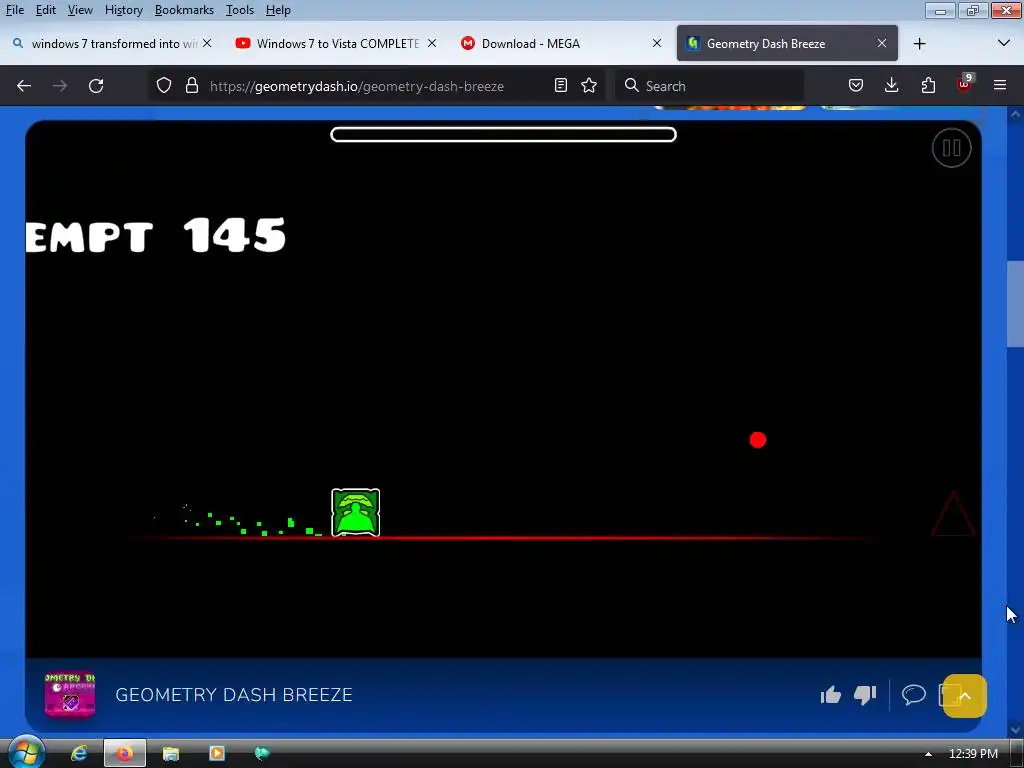Click the GEOMETRY DASH BREEZE title text
This screenshot has width=1024, height=768.
[234, 694]
